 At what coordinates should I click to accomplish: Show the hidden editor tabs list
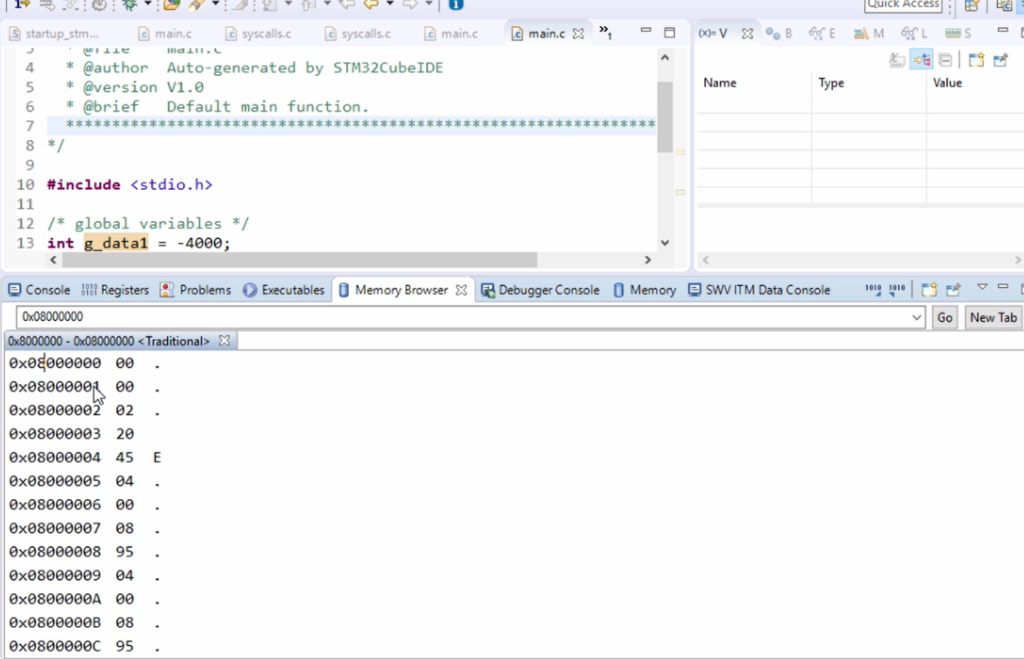pos(605,32)
